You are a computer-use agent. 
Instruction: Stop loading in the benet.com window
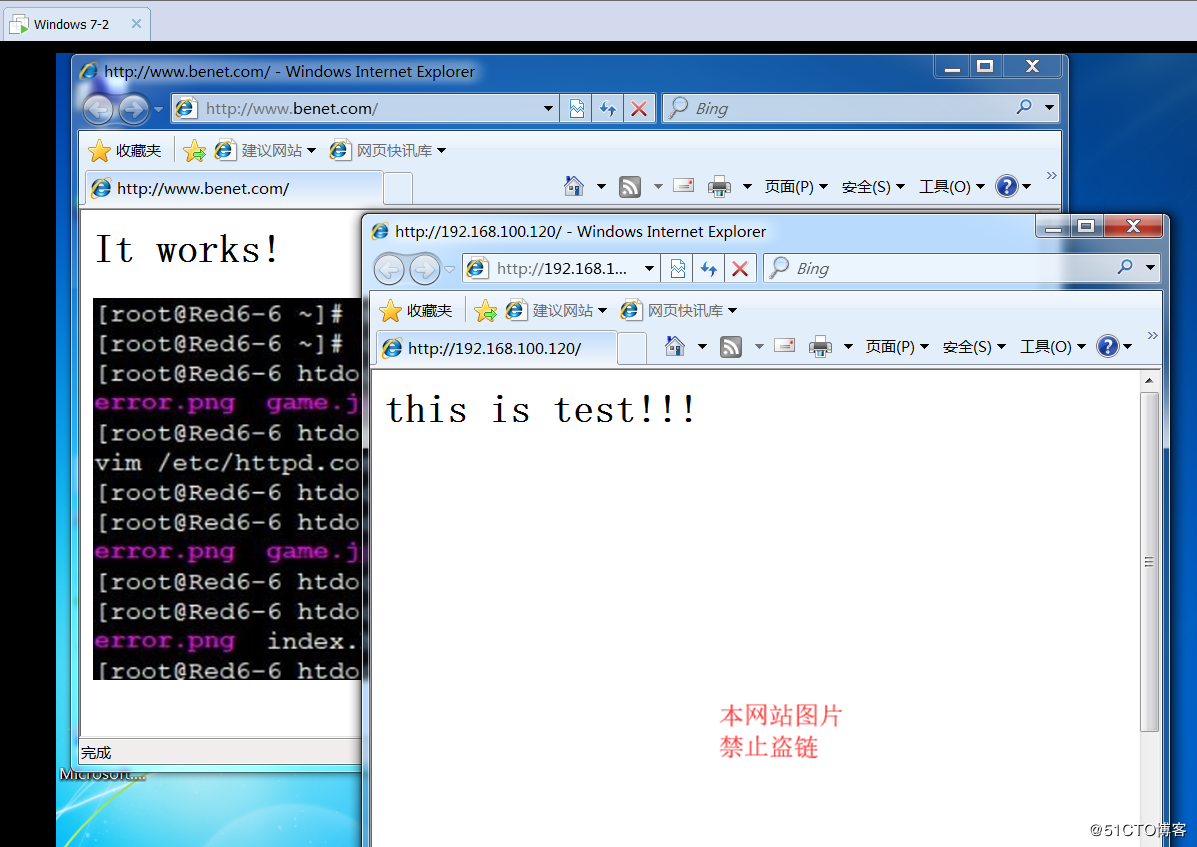coord(639,108)
